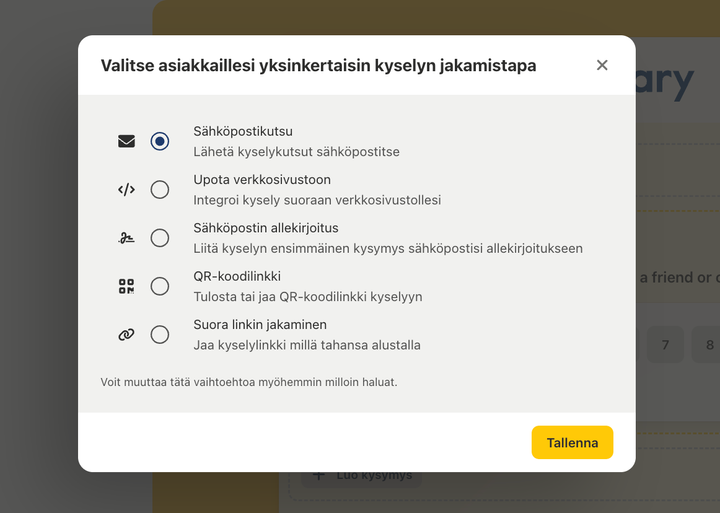This screenshot has width=720, height=513.
Task: Close the sharing method dialog
Action: (602, 65)
